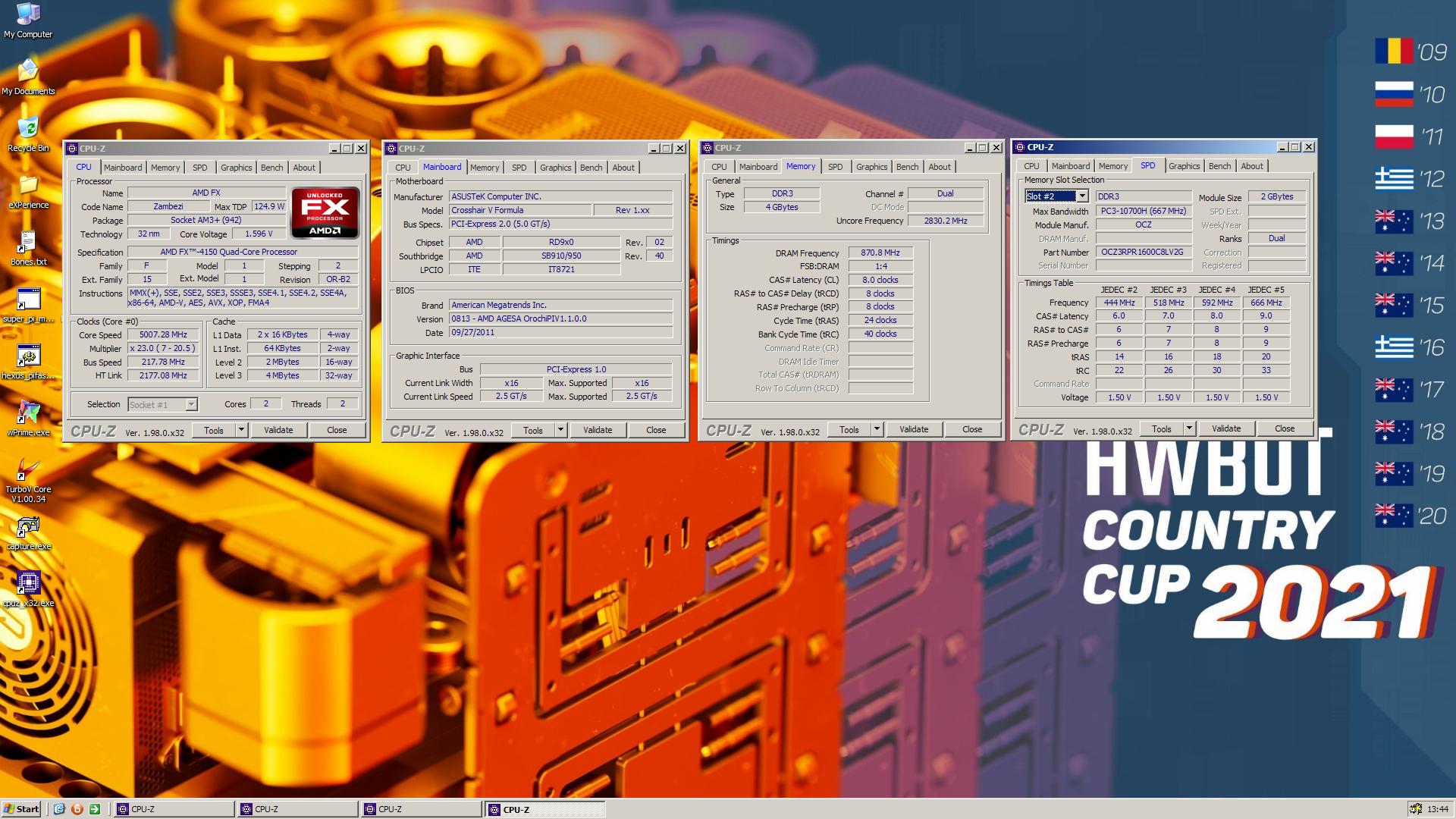This screenshot has width=1456, height=819.
Task: Expand Tools dropdown arrow in Memory window
Action: click(x=877, y=429)
